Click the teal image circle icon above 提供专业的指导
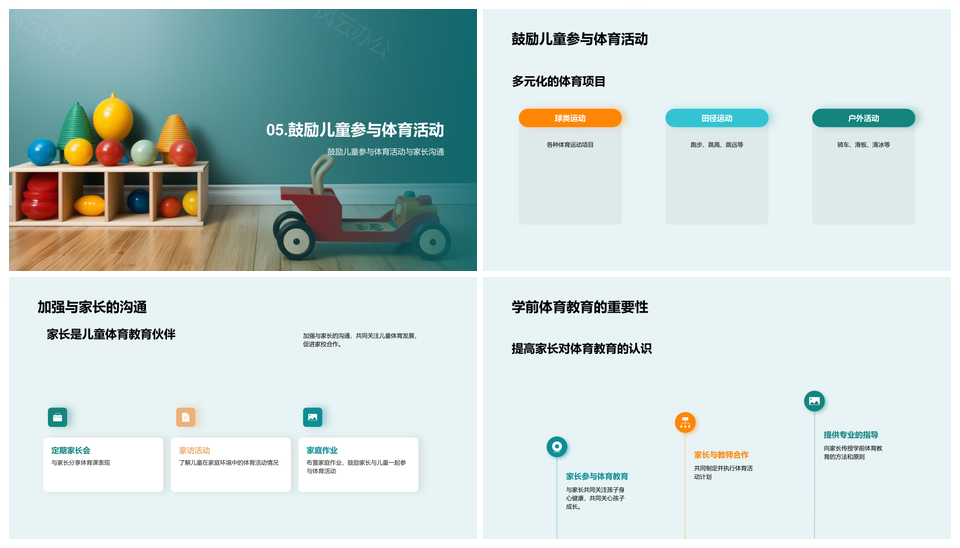The width and height of the screenshot is (960, 548). (814, 401)
